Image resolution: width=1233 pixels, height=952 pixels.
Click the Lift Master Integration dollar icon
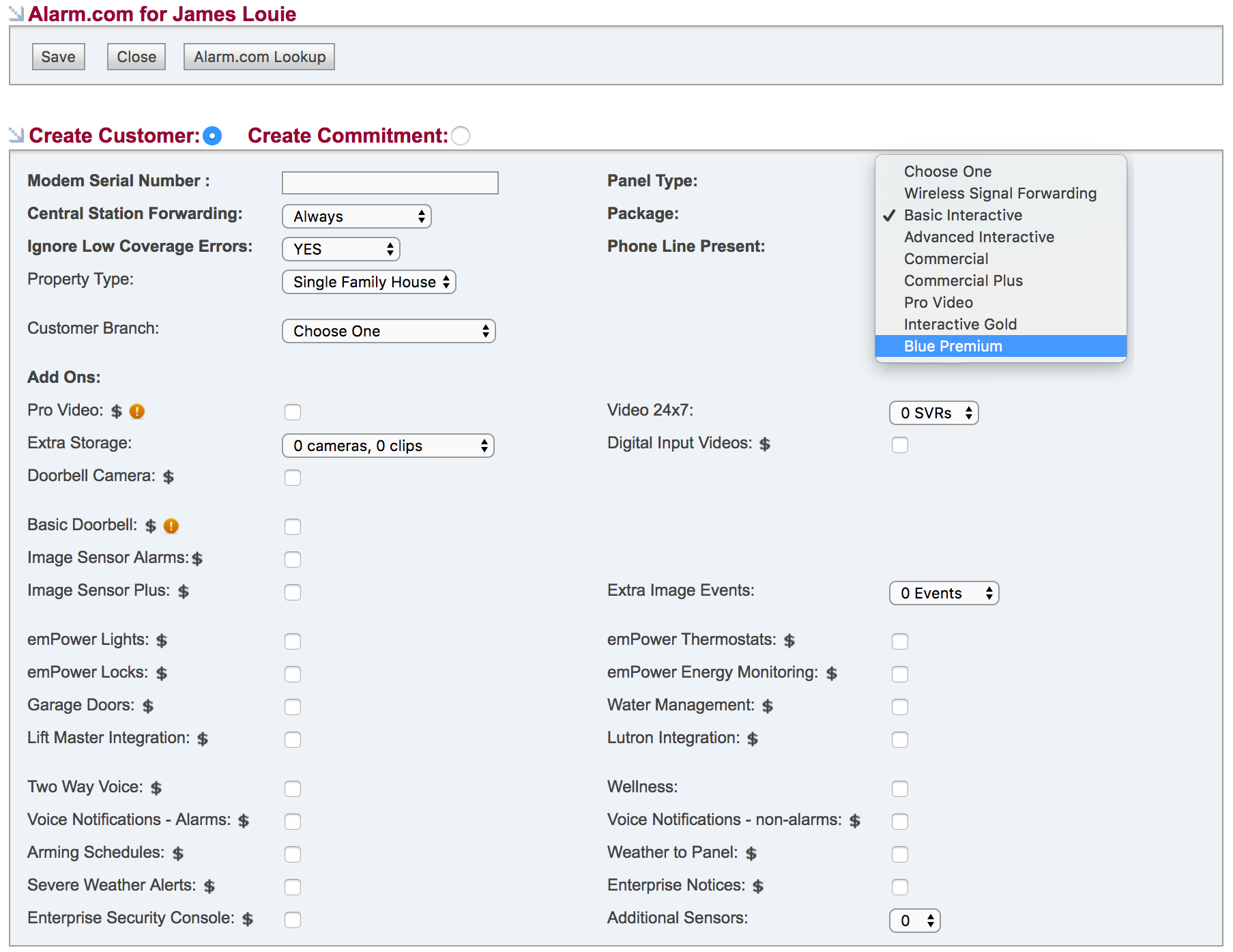pyautogui.click(x=203, y=739)
